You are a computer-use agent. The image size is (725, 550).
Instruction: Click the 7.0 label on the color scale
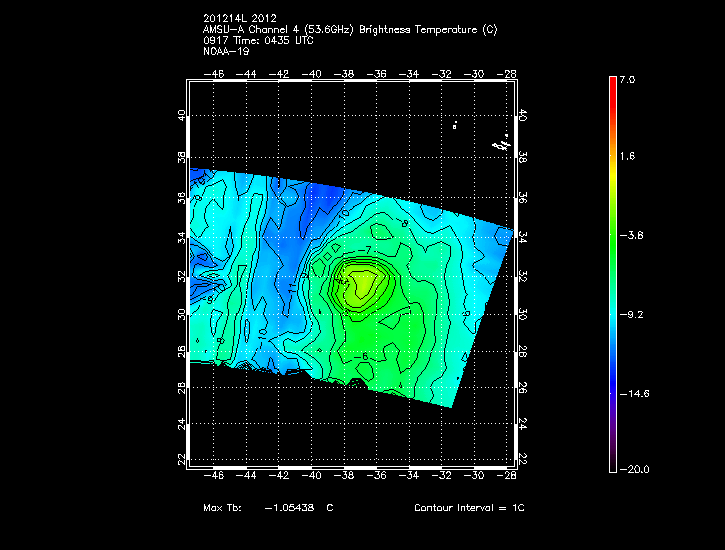[x=625, y=79]
